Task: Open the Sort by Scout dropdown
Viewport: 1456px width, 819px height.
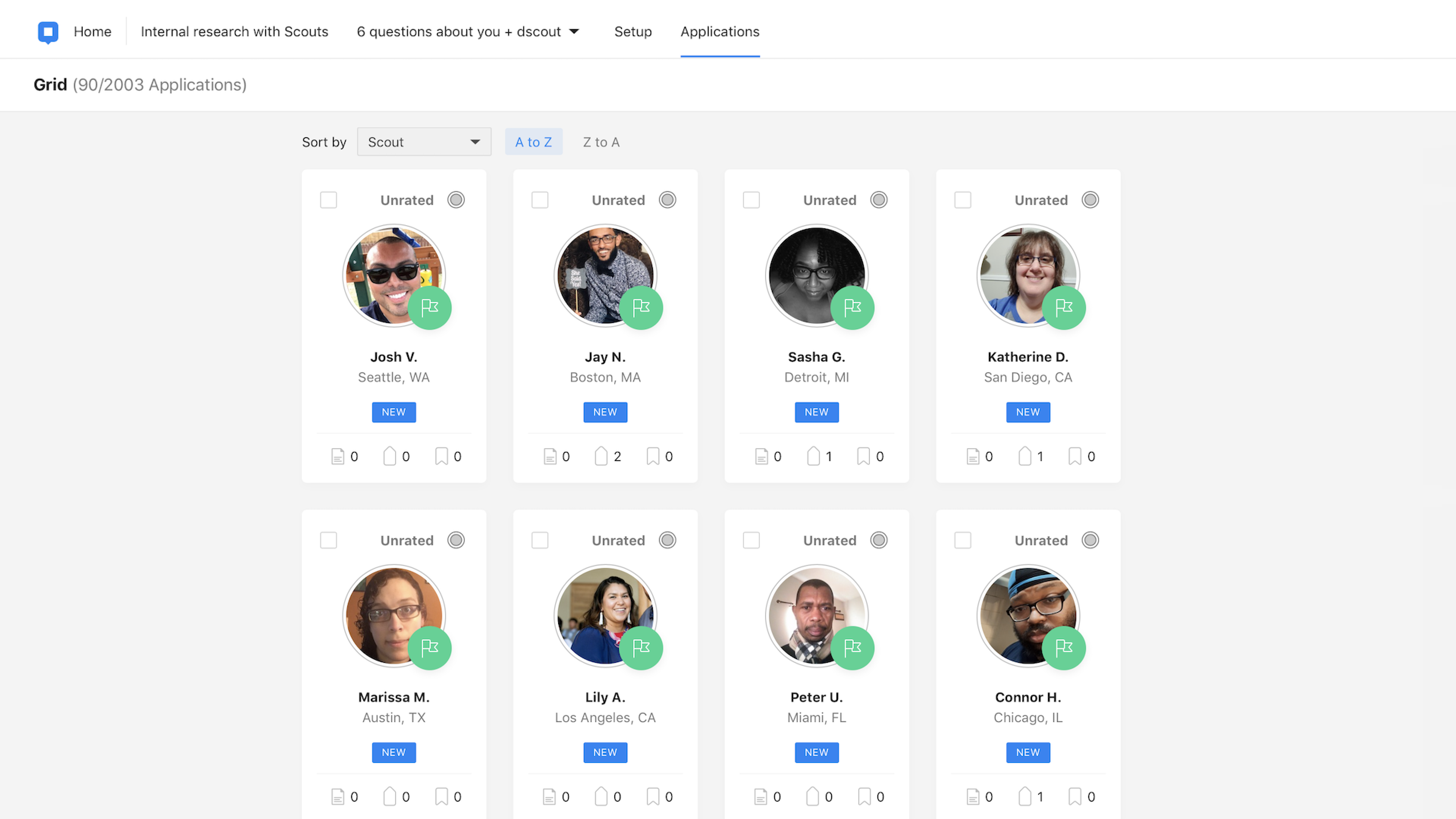Action: 424,142
